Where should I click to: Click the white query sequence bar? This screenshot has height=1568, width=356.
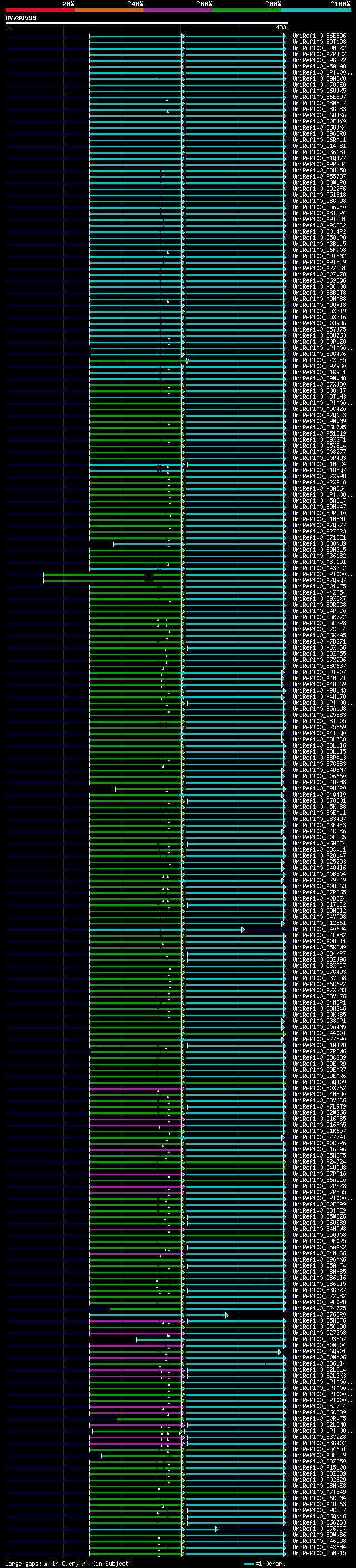[x=147, y=22]
